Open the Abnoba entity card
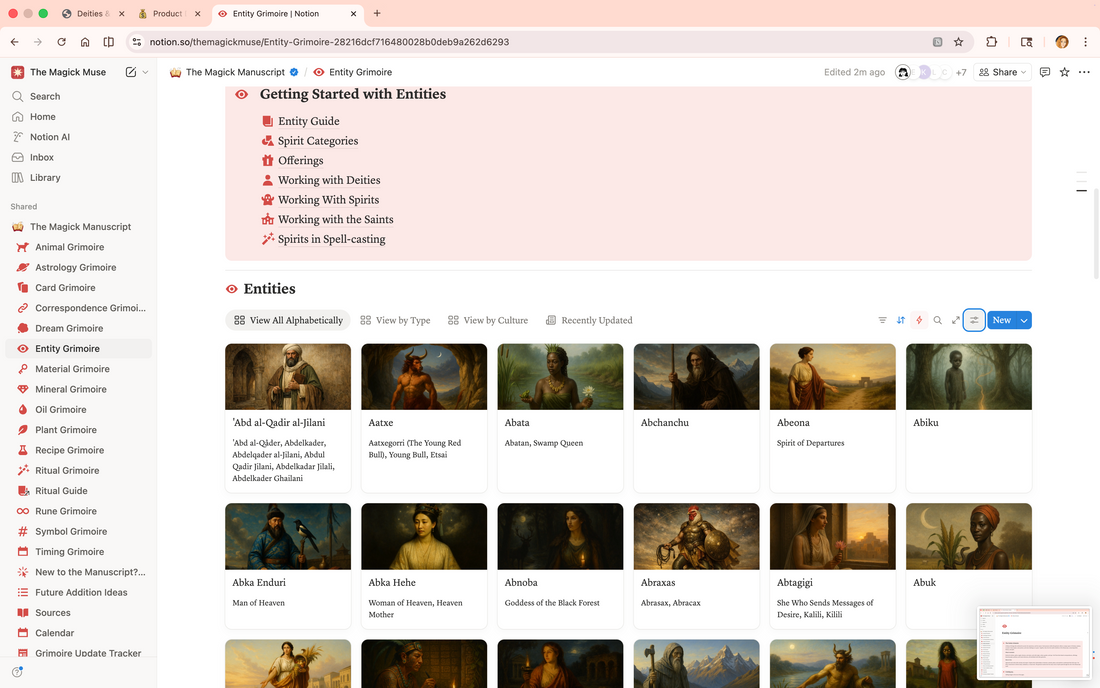This screenshot has height=688, width=1100. pyautogui.click(x=560, y=566)
